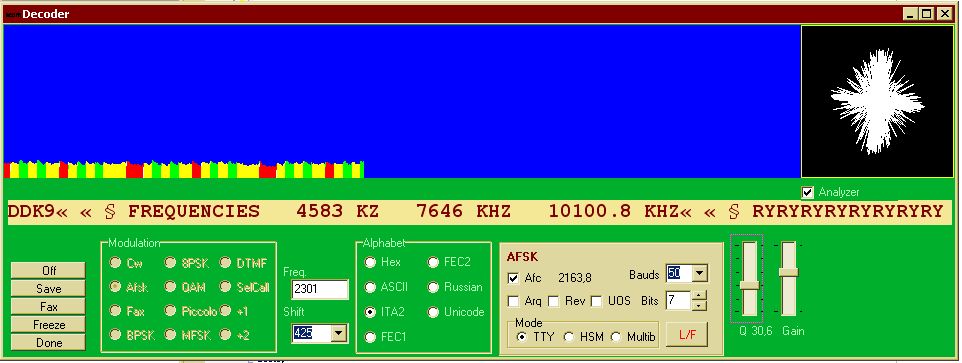
Task: Click the Fax button on left panel
Action: click(x=48, y=307)
